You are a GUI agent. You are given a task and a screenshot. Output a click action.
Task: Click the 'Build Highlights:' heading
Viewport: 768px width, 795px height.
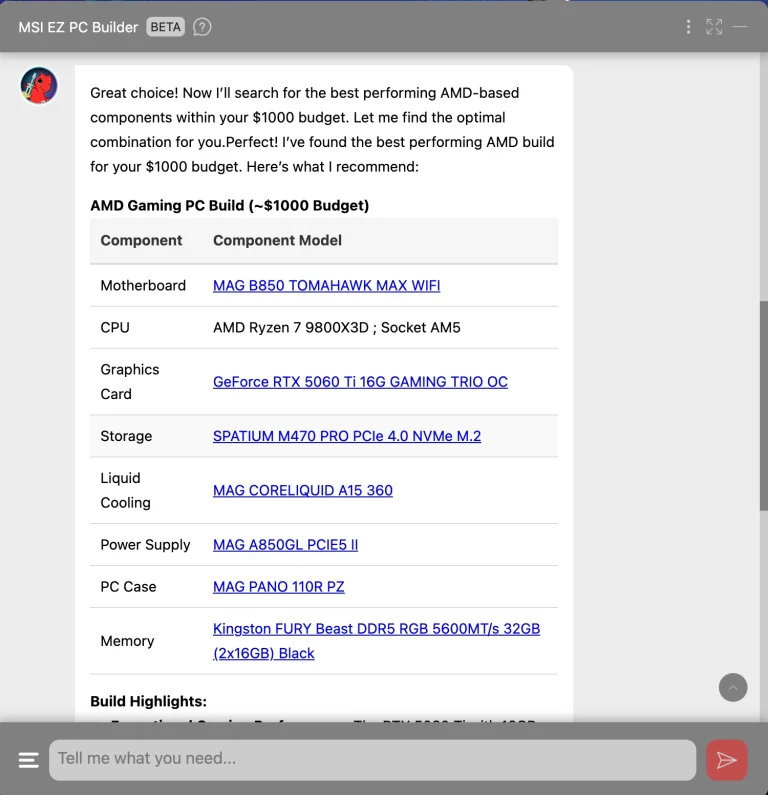pyautogui.click(x=149, y=701)
